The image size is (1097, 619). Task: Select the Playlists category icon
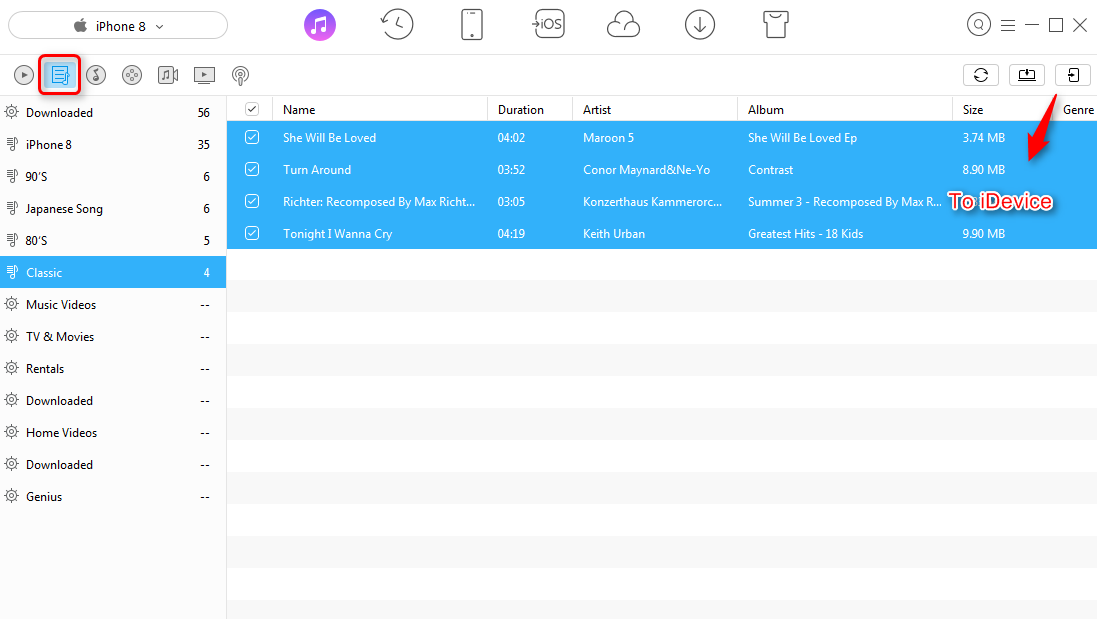[x=60, y=75]
